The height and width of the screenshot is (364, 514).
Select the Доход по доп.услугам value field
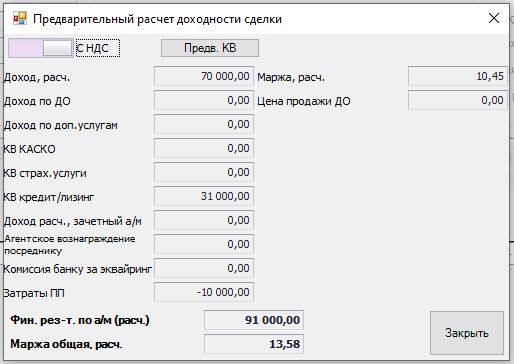204,124
